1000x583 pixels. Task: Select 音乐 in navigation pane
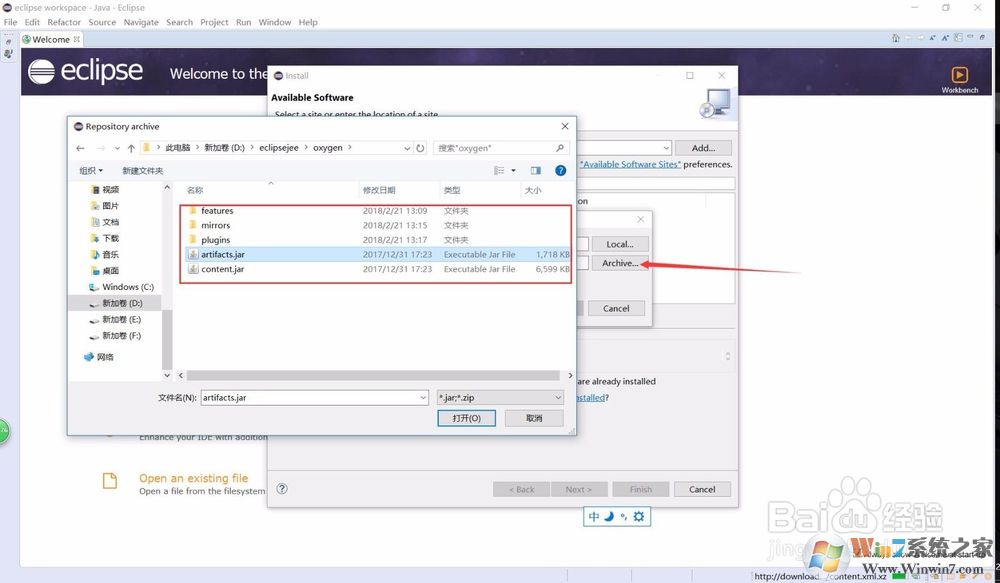[x=110, y=254]
